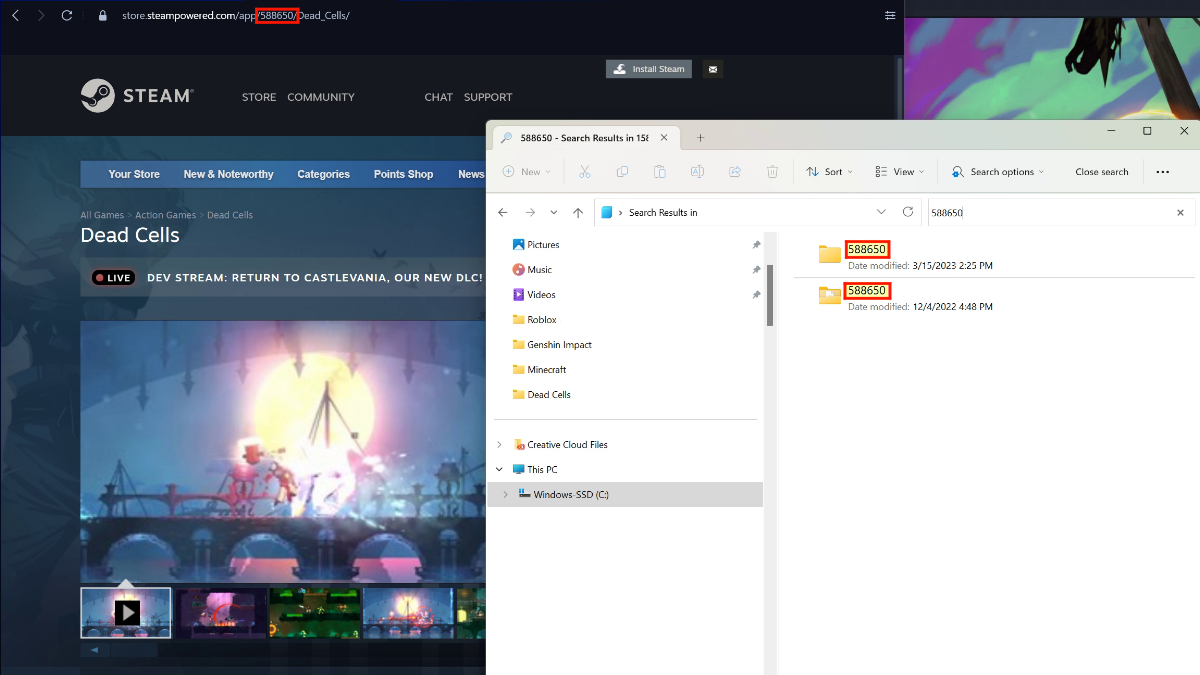The width and height of the screenshot is (1200, 675).
Task: Refresh the page using the browser reload icon
Action: 66,15
